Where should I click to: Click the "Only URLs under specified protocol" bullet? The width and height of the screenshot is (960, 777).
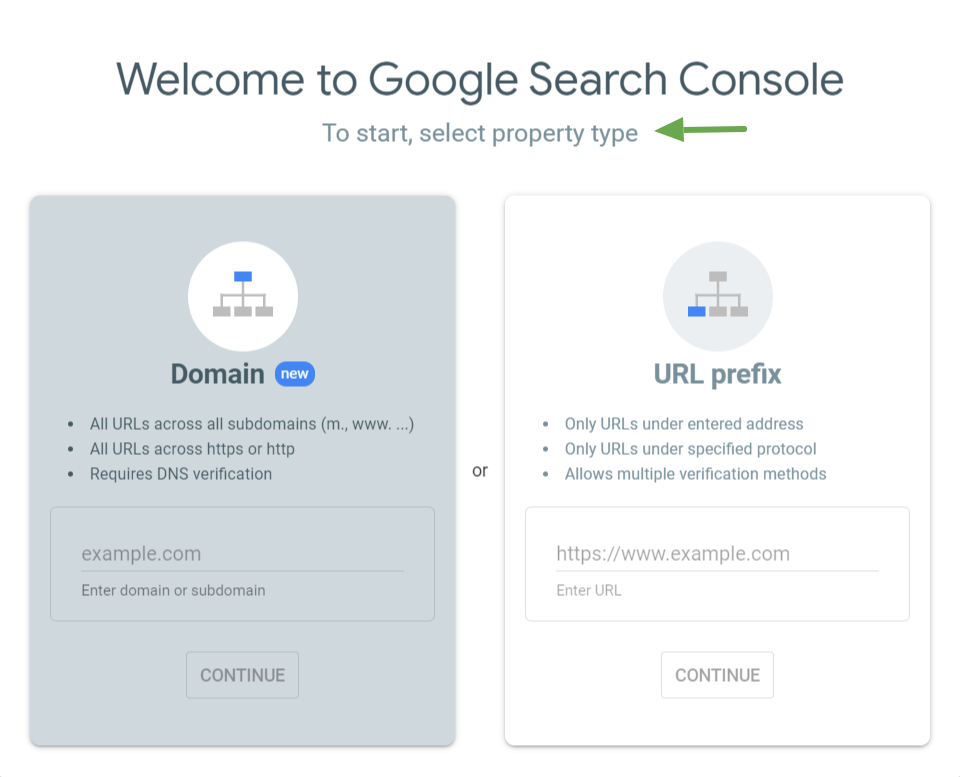690,449
